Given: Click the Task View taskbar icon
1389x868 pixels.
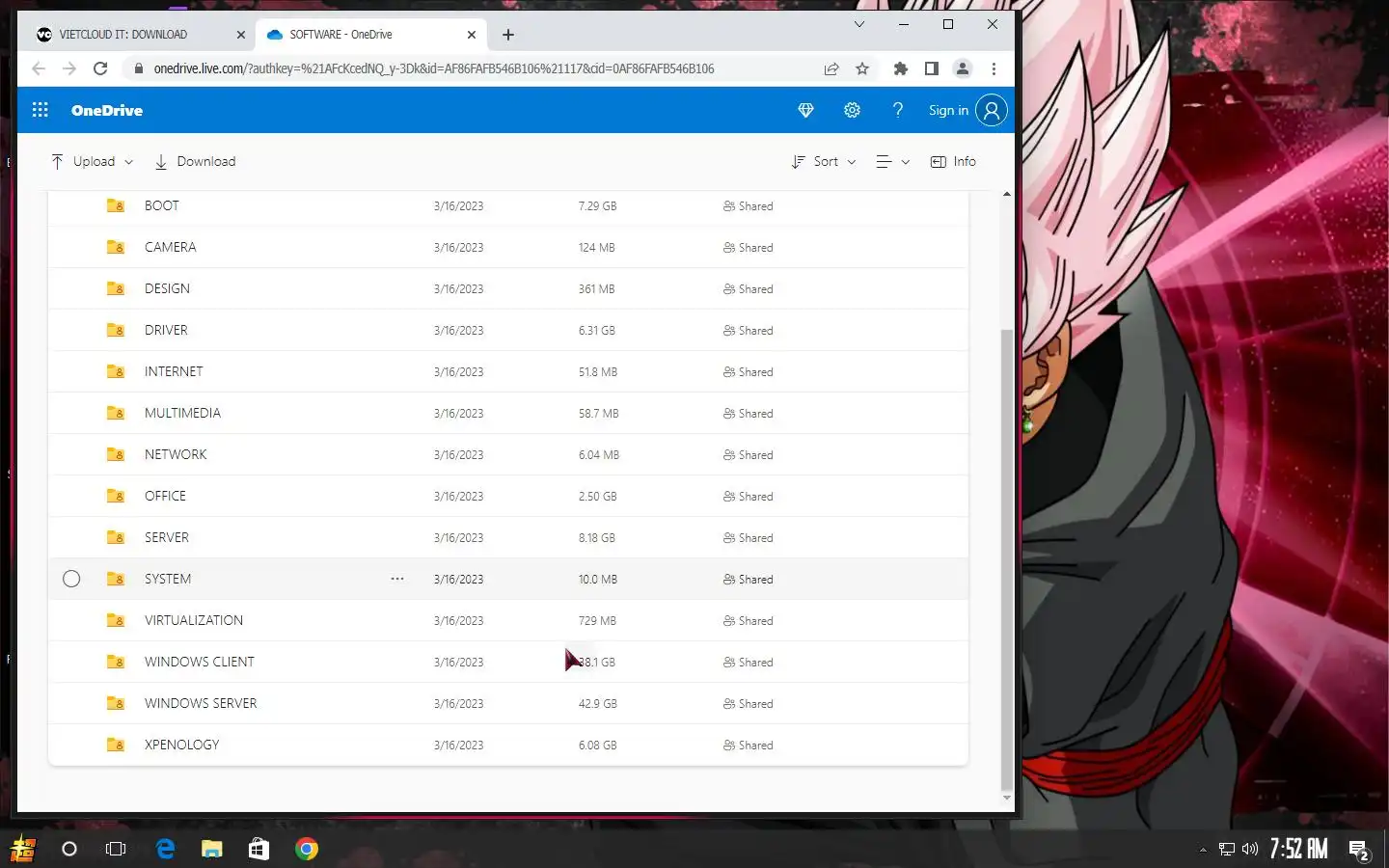Looking at the screenshot, I should 116,849.
